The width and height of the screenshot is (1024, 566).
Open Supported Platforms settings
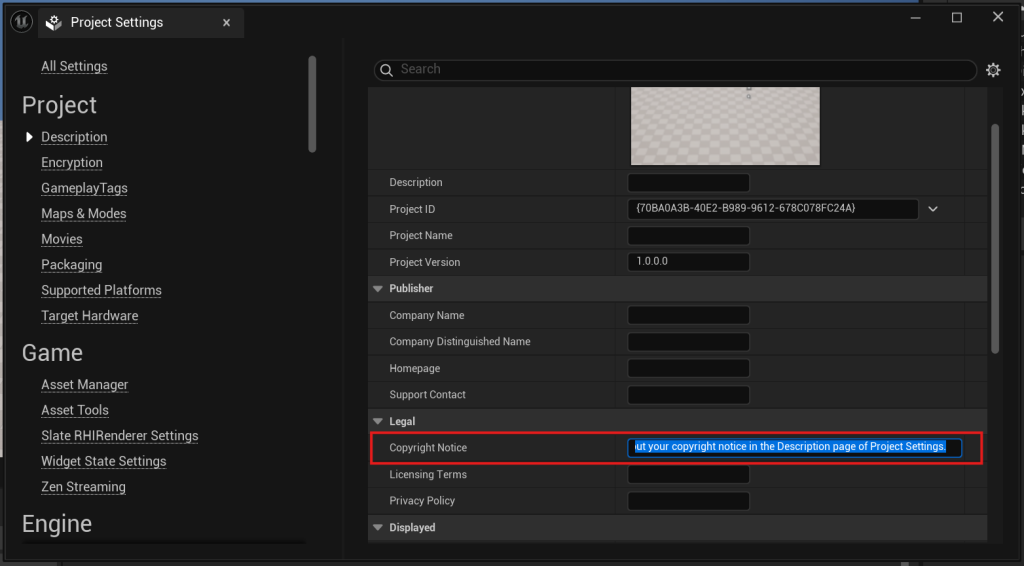[x=101, y=290]
